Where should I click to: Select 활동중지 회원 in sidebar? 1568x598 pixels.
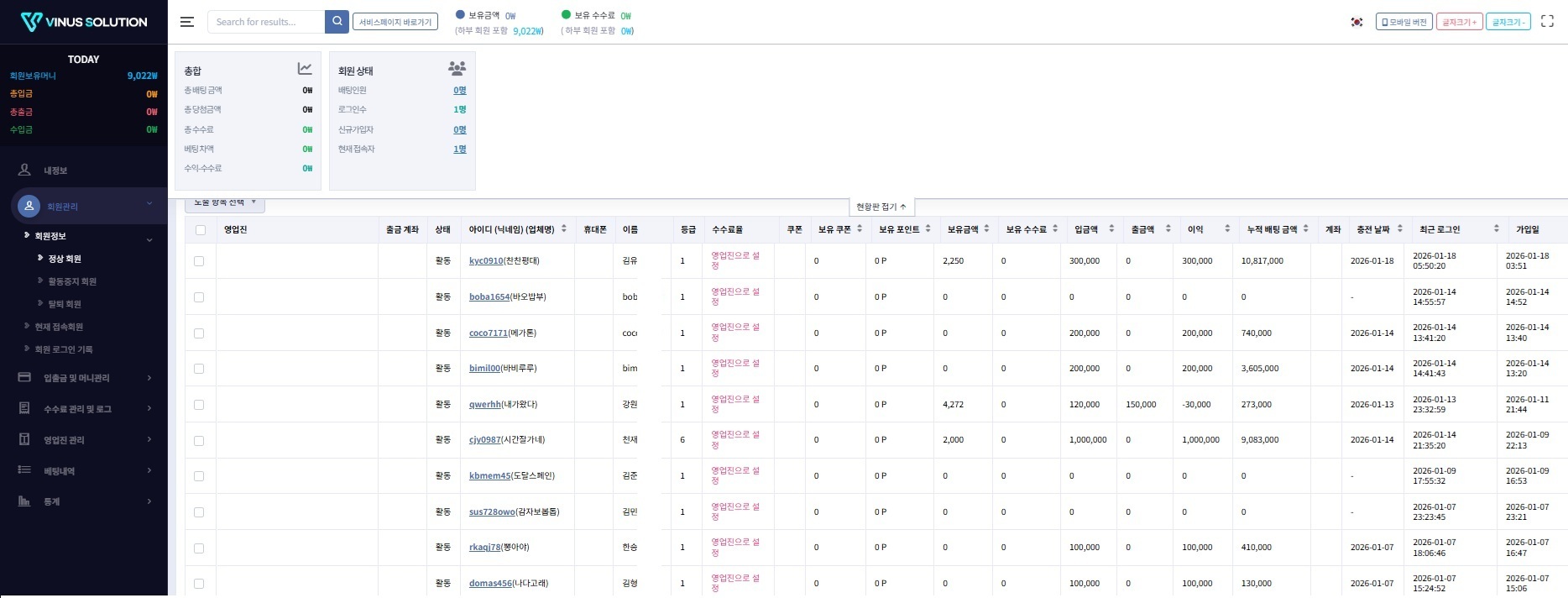pos(72,281)
